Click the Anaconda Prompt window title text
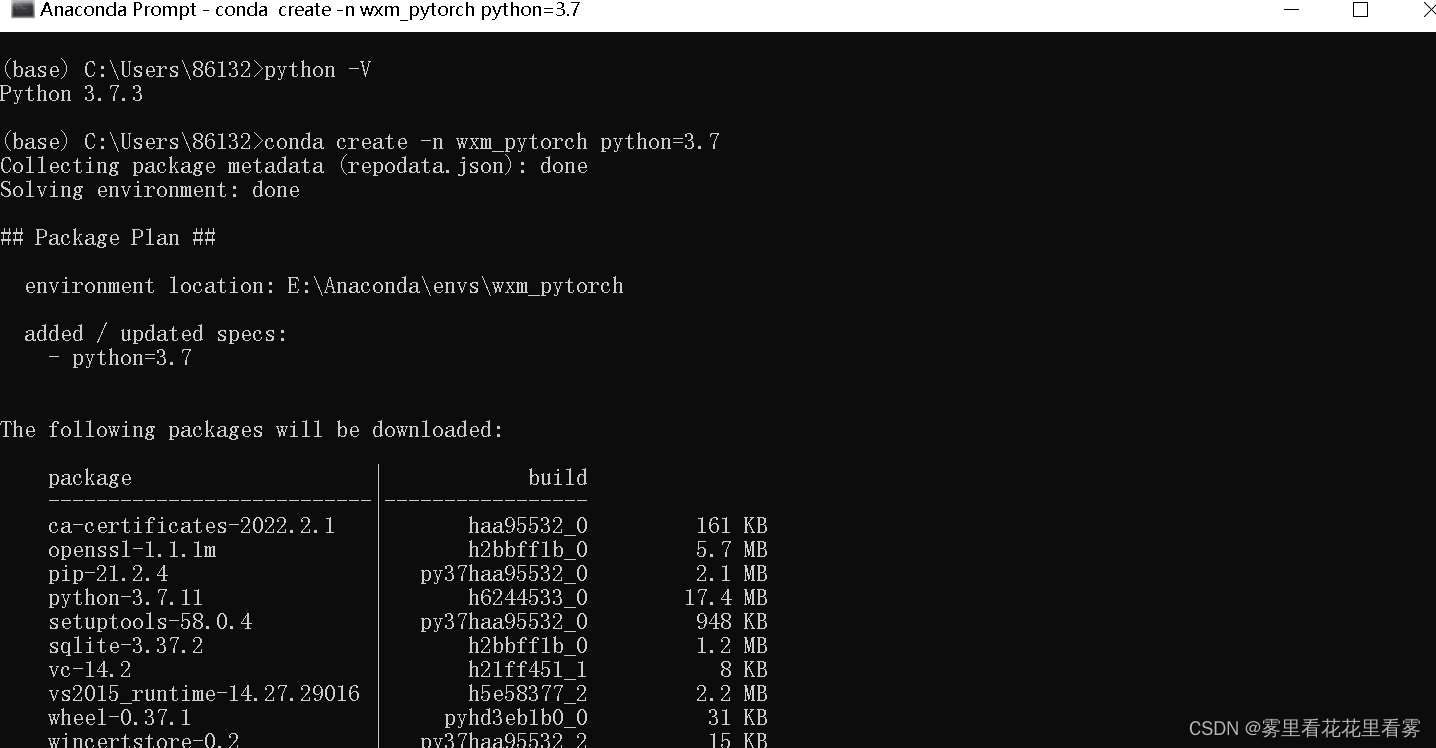 click(310, 10)
